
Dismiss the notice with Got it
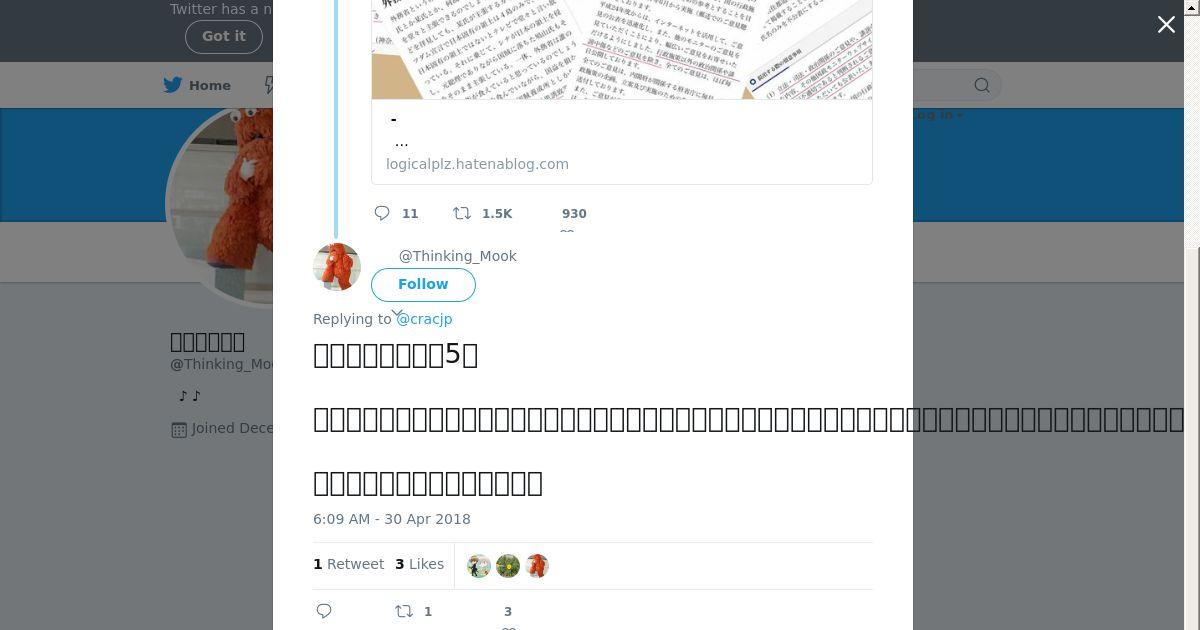click(x=224, y=36)
